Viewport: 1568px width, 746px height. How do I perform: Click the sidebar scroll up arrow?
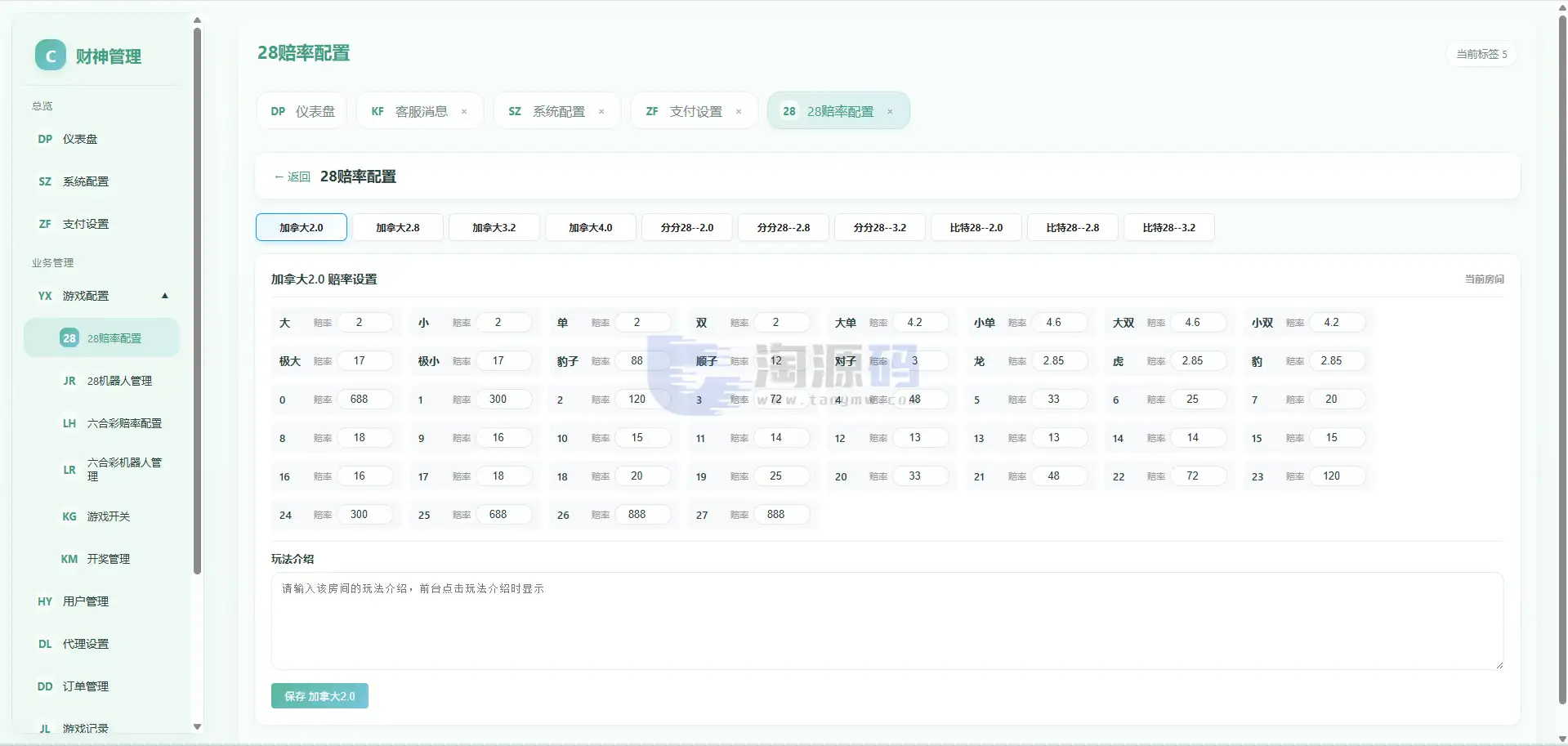[197, 20]
